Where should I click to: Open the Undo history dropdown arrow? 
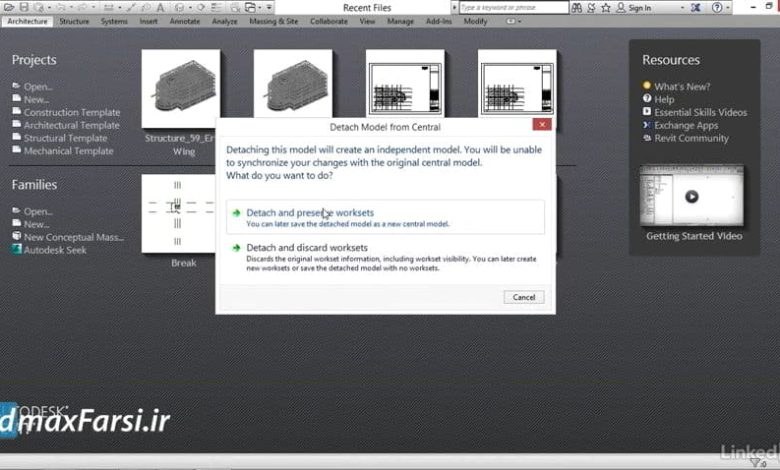coord(71,8)
